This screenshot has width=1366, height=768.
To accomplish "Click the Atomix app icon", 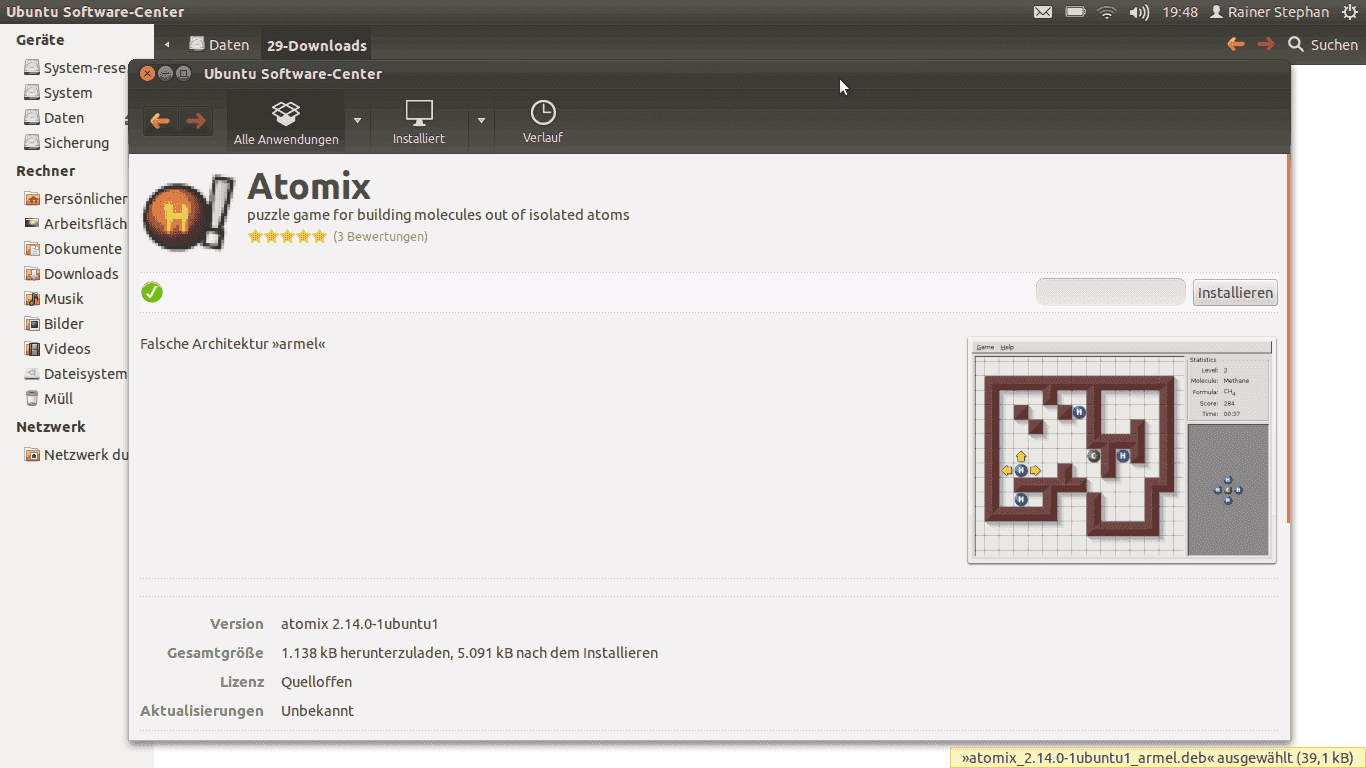I will tap(189, 213).
